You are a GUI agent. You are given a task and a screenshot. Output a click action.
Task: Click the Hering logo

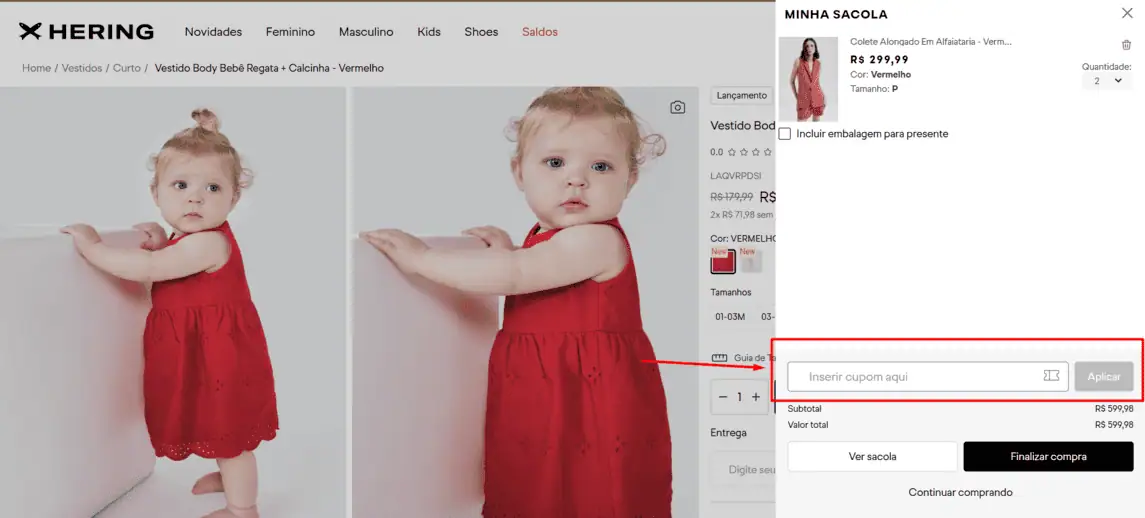click(x=86, y=32)
